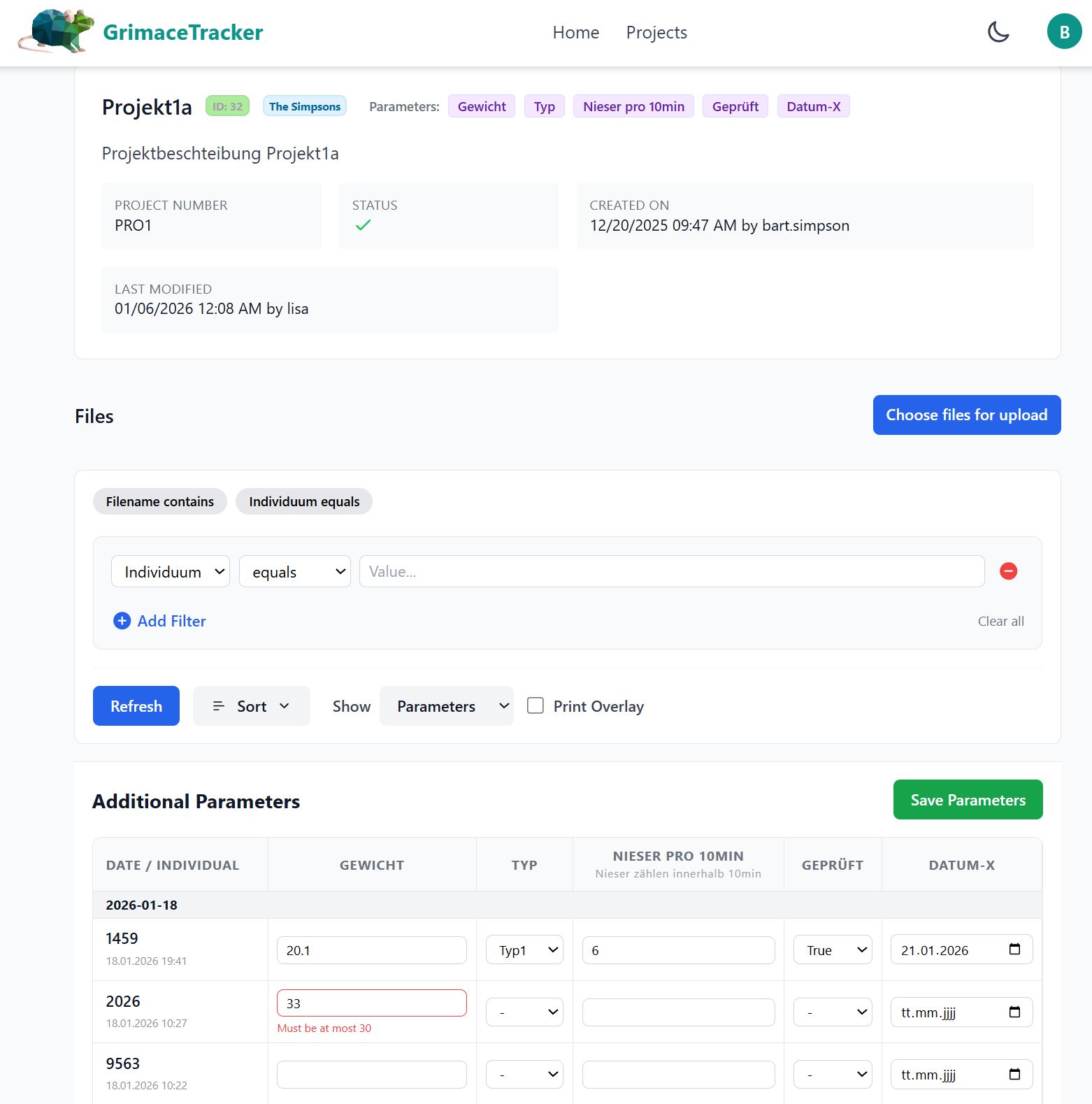Image resolution: width=1092 pixels, height=1104 pixels.
Task: Open Typ dropdown for individual 1459
Action: coord(524,950)
